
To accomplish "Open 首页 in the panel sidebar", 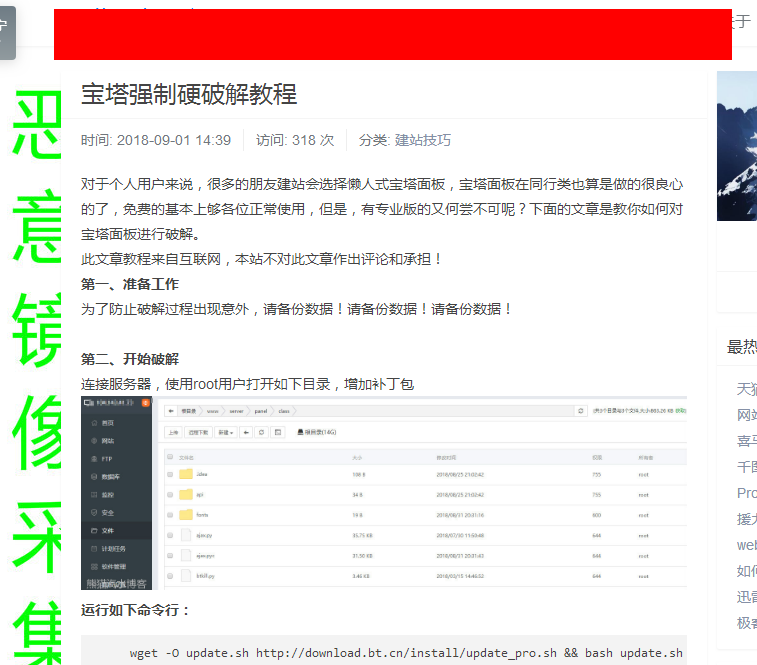I will coord(108,423).
